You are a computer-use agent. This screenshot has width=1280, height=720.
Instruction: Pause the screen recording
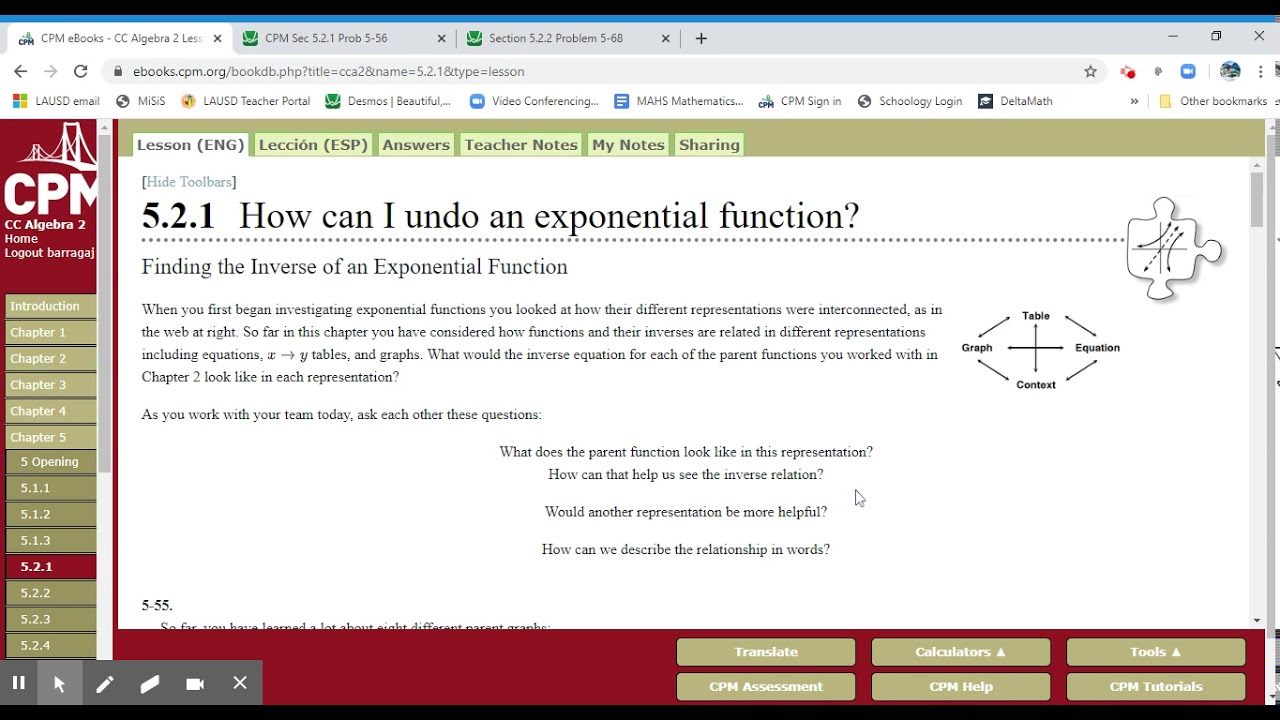point(18,683)
